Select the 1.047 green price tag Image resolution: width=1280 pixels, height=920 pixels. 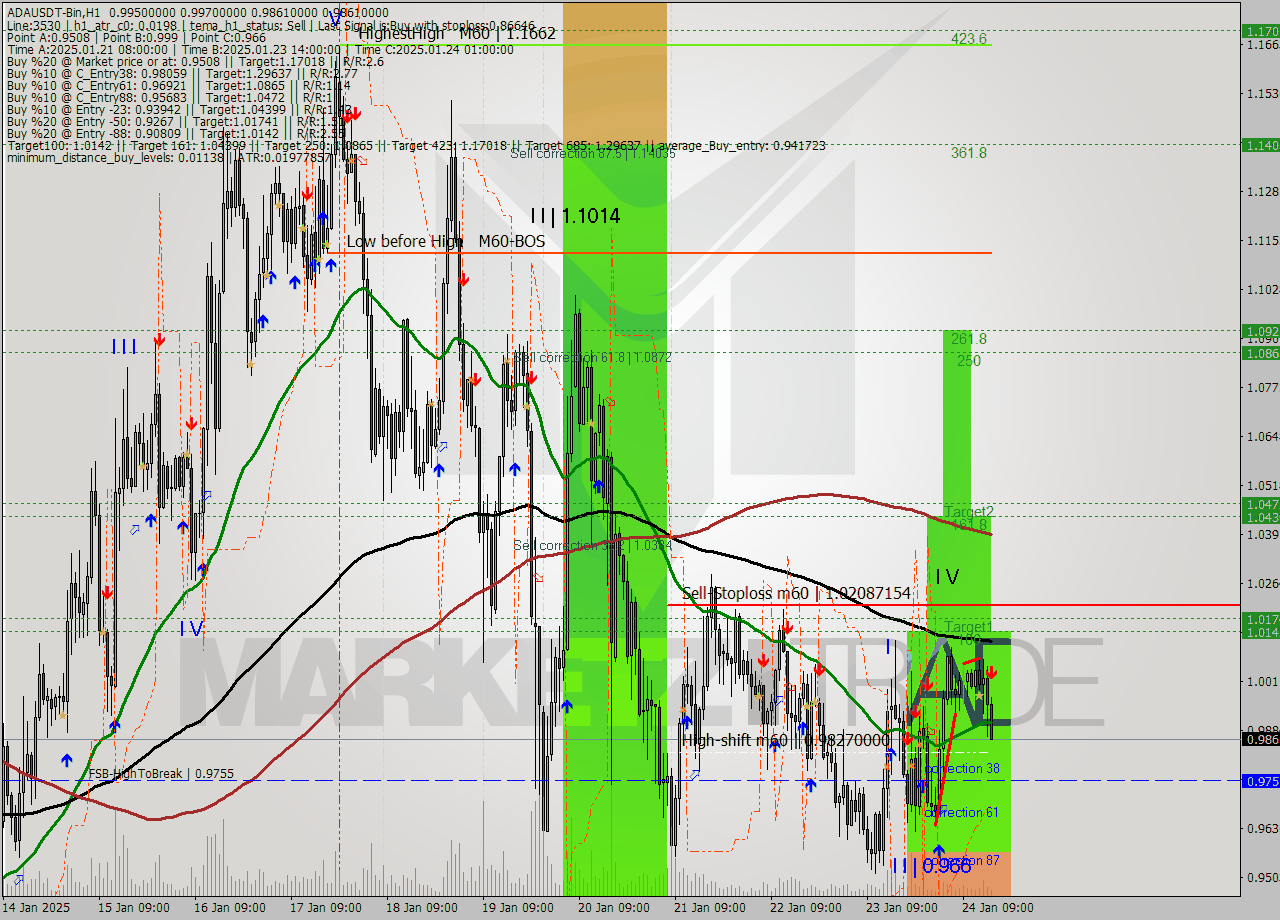pos(1260,504)
